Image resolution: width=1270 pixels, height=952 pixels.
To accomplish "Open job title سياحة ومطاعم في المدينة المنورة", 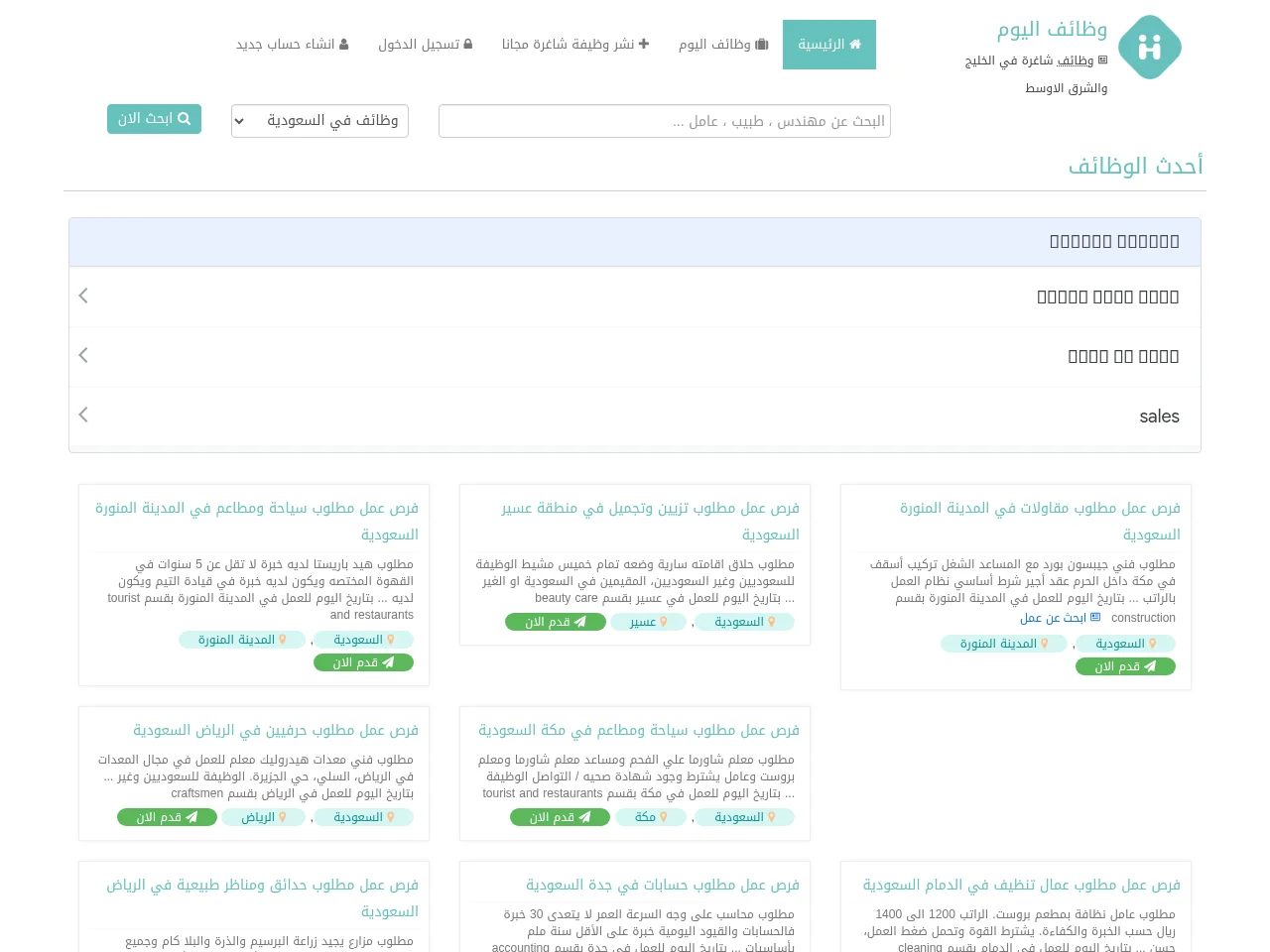I will click(x=257, y=521).
